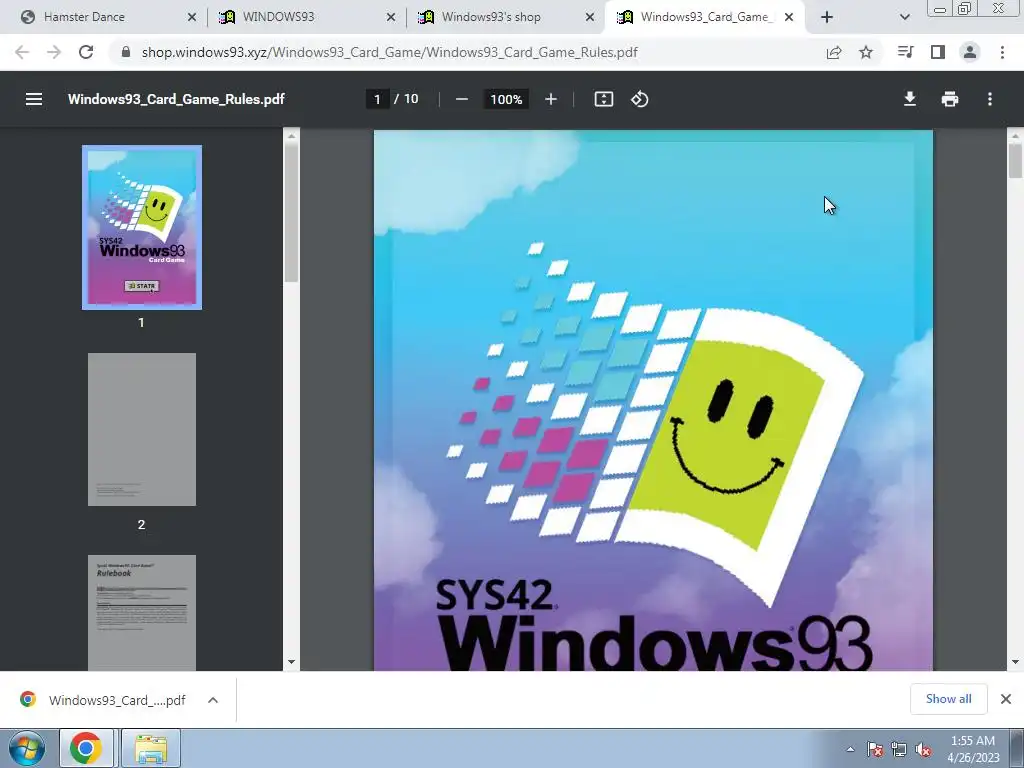Open the Chrome three-dot menu

pyautogui.click(x=1002, y=52)
